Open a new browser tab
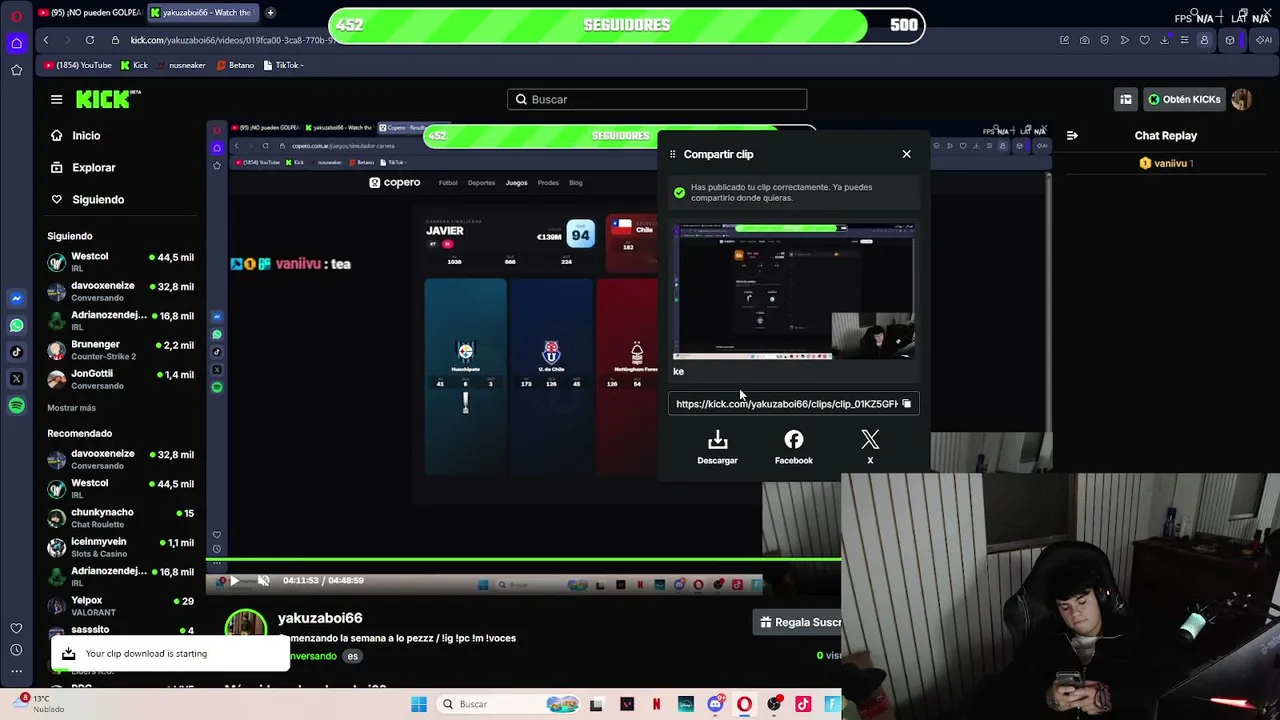Image resolution: width=1280 pixels, height=720 pixels. pos(270,13)
